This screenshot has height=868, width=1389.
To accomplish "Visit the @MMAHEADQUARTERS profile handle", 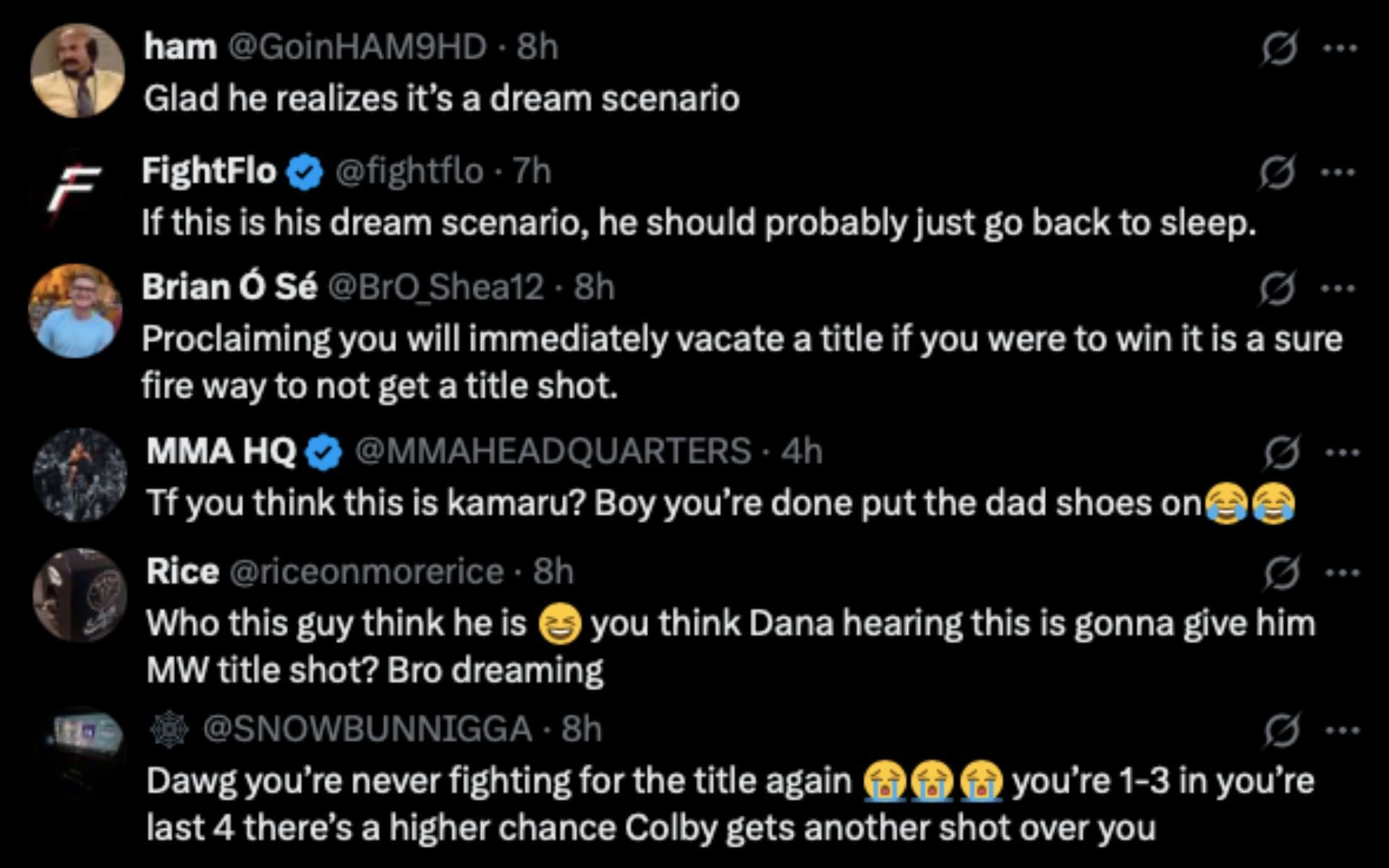I will 553,451.
